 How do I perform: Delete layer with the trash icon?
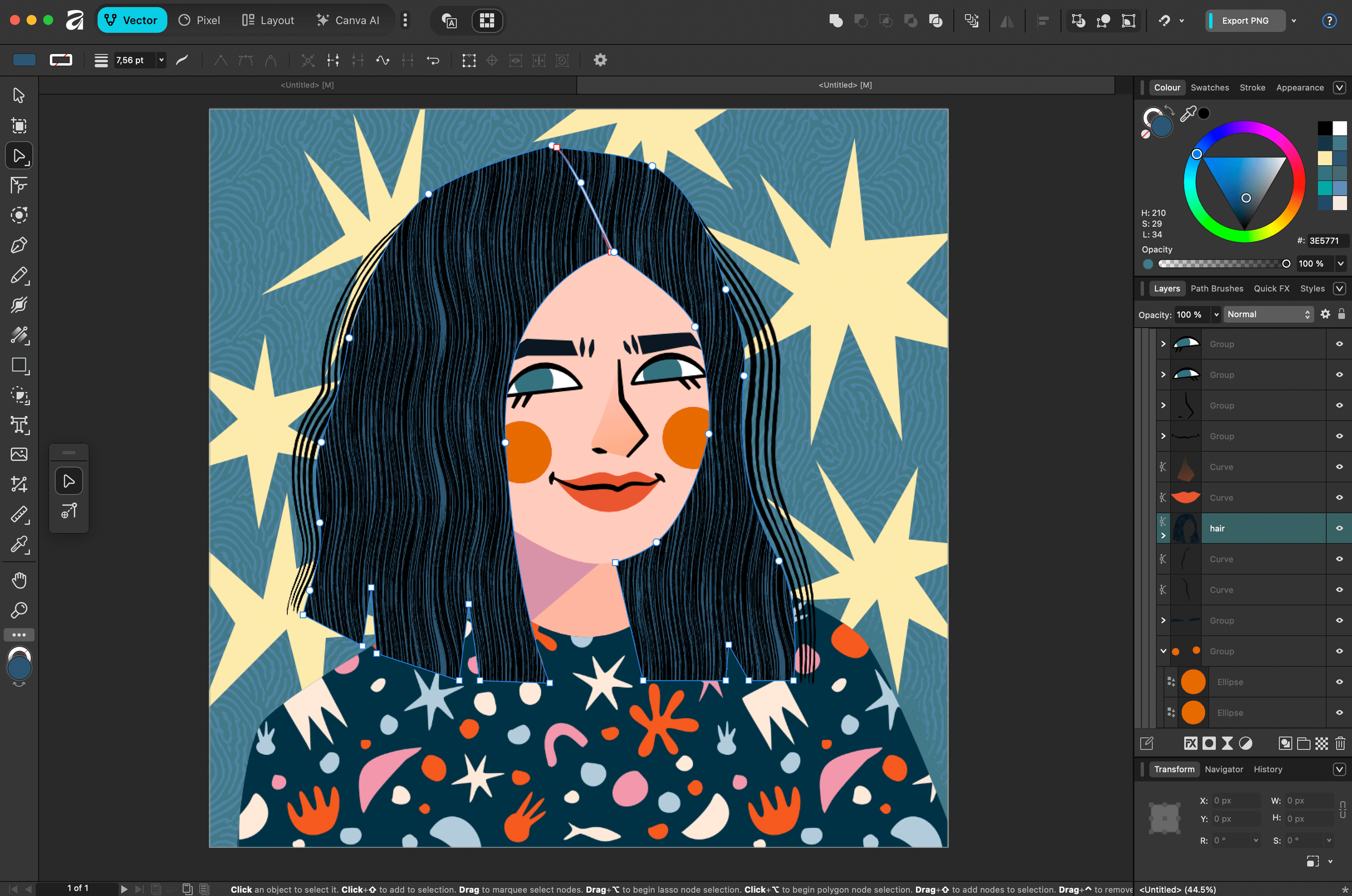(1340, 744)
